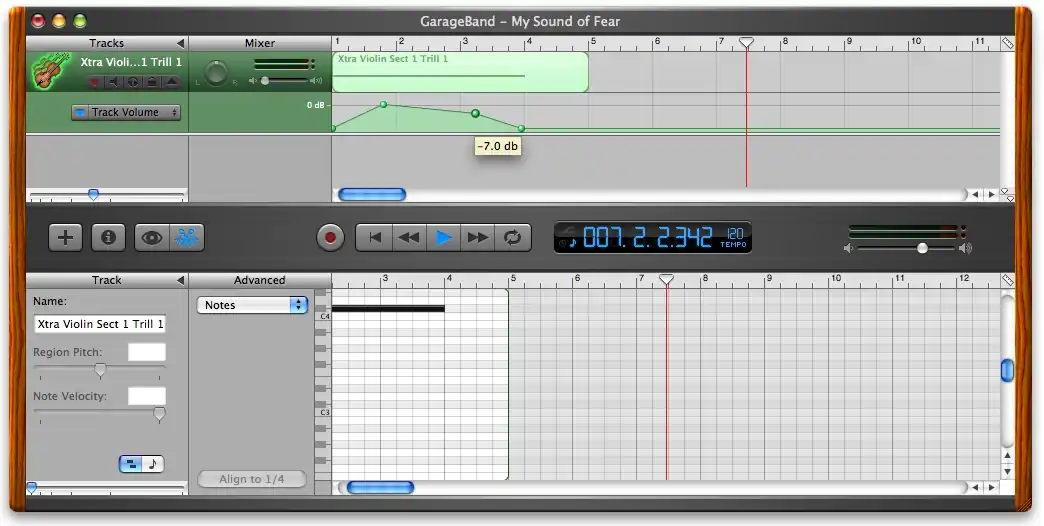1044x526 pixels.
Task: Click the master volume slider knob
Action: tap(922, 248)
